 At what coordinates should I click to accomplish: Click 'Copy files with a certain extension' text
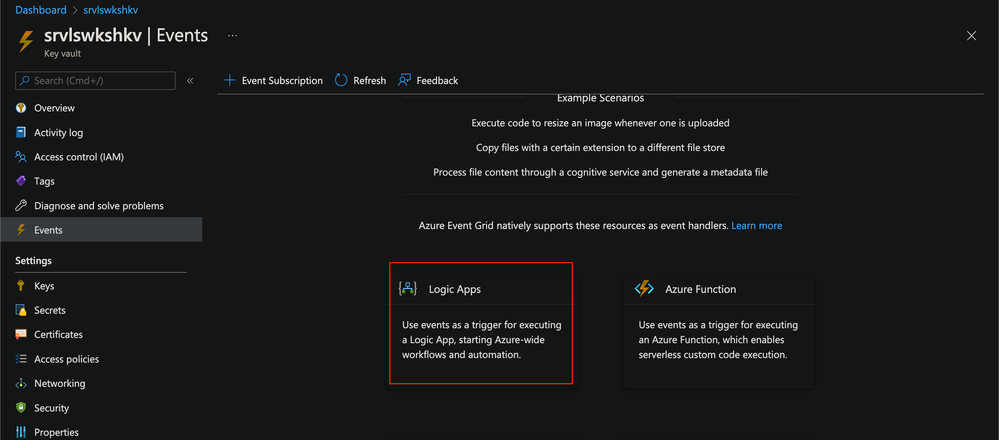(600, 148)
